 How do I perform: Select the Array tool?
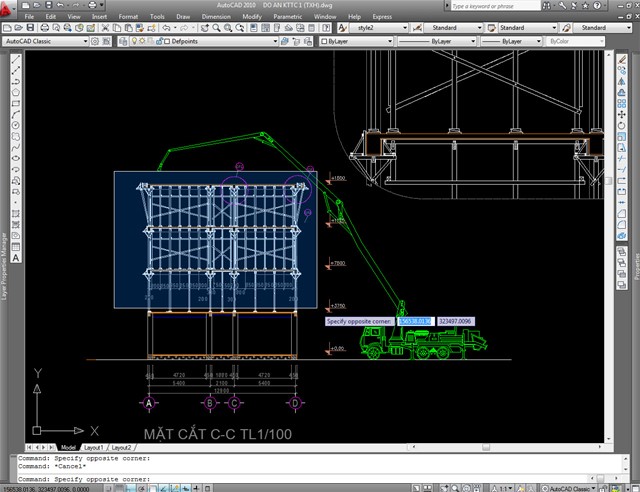[x=621, y=104]
